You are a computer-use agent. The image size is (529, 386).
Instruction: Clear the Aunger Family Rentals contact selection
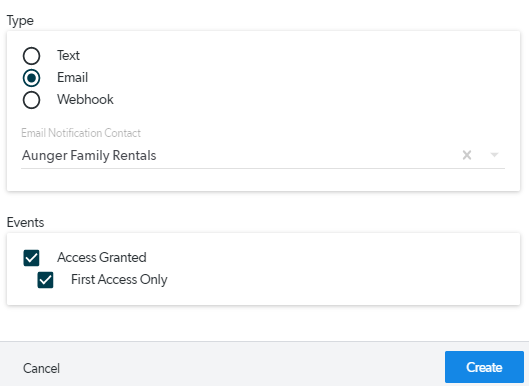pyautogui.click(x=467, y=155)
